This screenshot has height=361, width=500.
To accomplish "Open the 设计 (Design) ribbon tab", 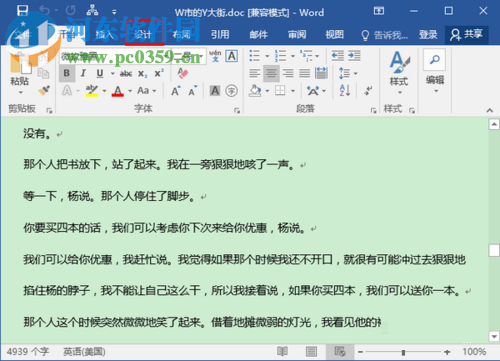I will 143,34.
